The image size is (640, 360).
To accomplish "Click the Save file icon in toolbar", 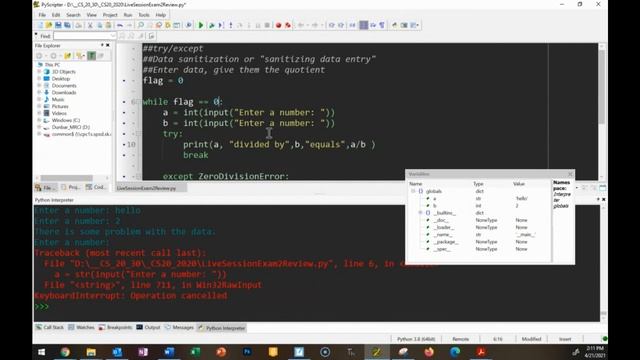I will click(58, 25).
